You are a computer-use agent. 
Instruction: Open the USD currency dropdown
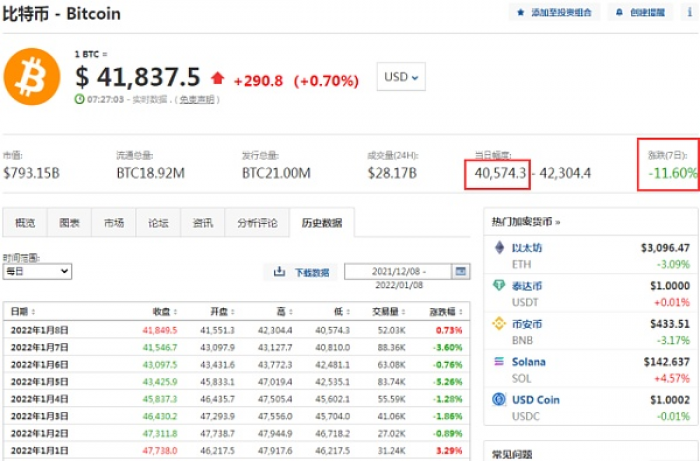click(x=401, y=77)
